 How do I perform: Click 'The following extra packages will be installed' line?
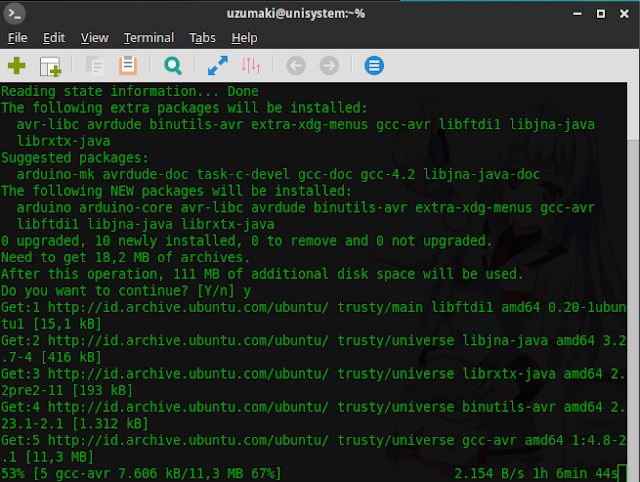click(x=184, y=108)
